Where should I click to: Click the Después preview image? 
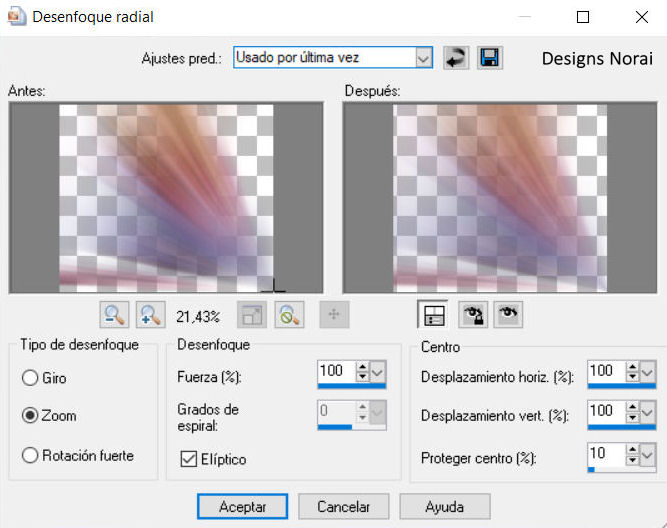pos(500,198)
